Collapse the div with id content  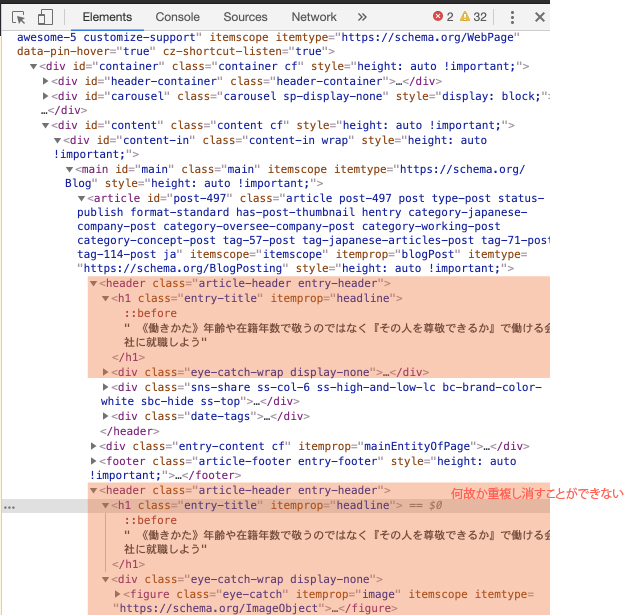click(47, 125)
